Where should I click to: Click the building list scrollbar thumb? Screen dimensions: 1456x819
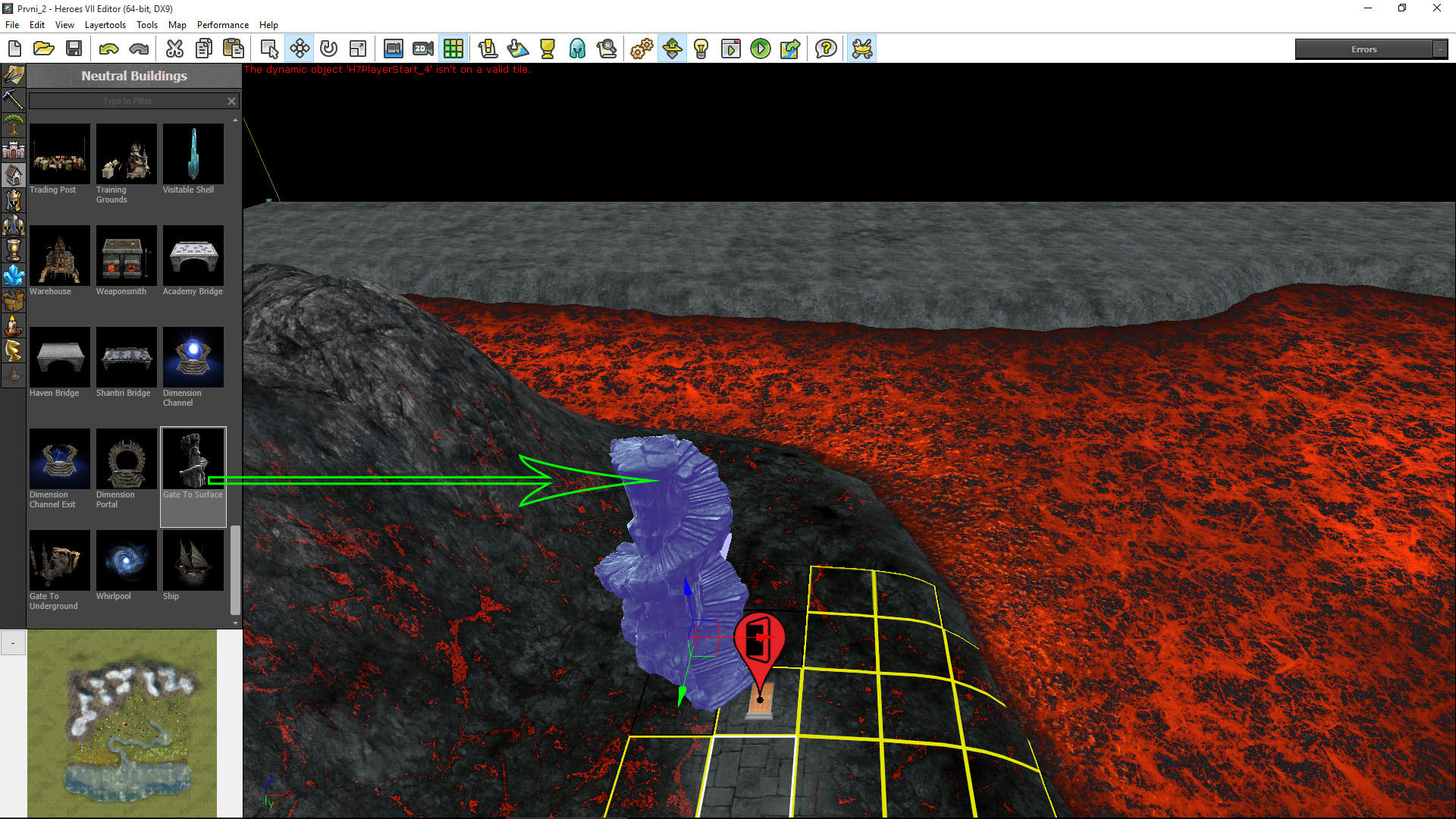[235, 570]
